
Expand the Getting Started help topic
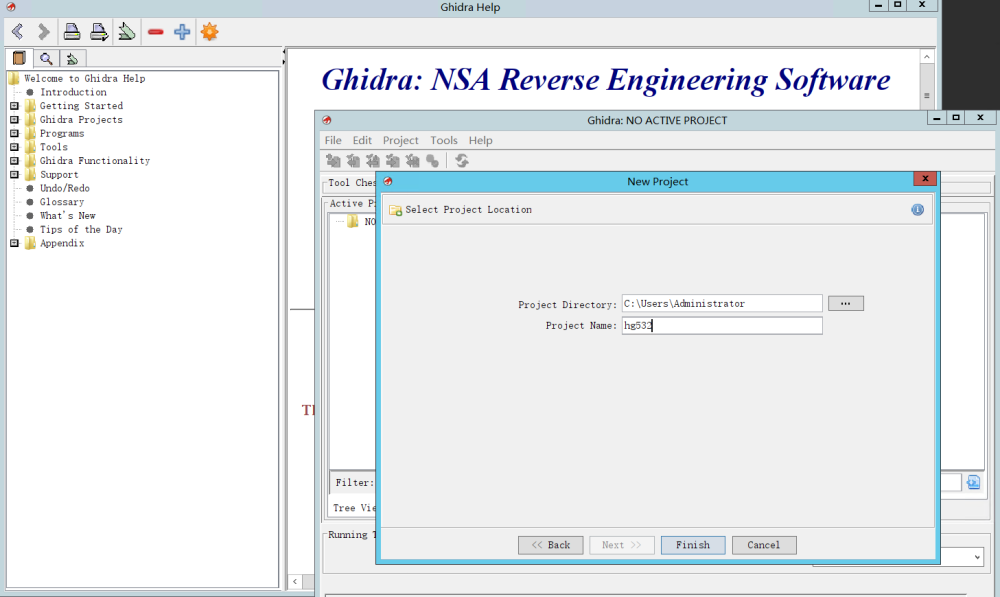(14, 106)
